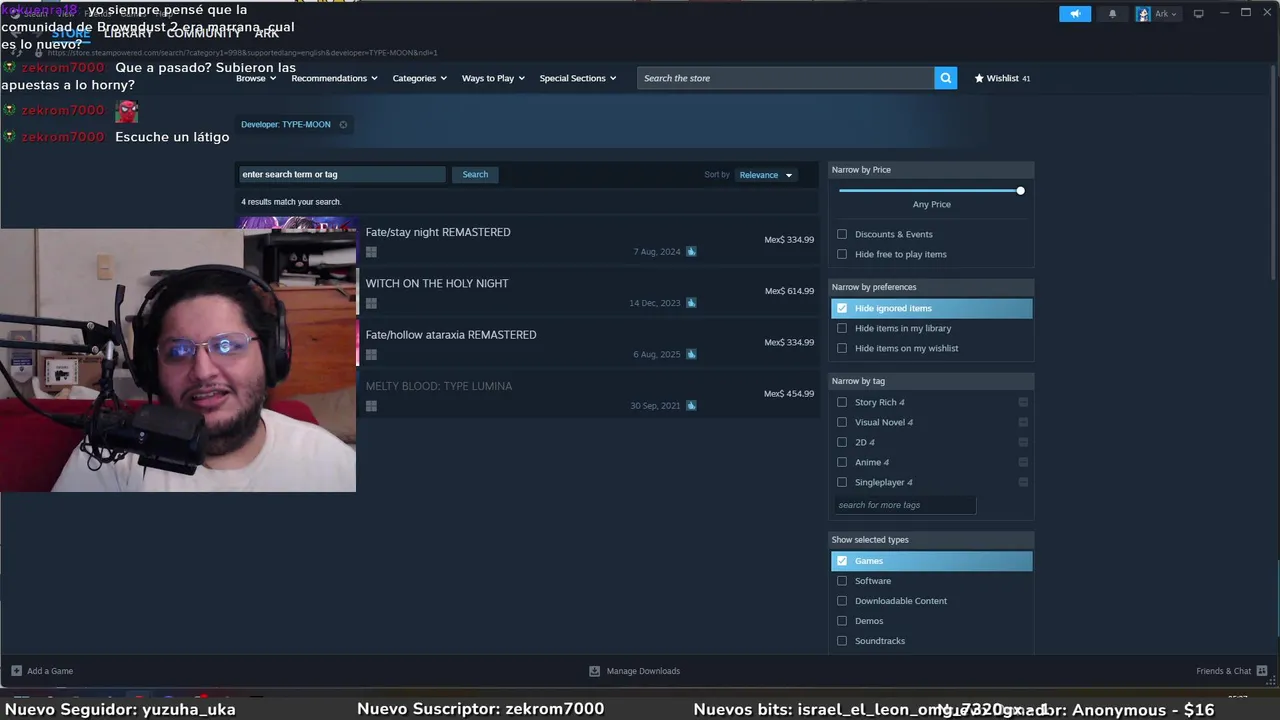Enable Hide free to play items checkbox
Screen dimensions: 1280x720
(x=842, y=254)
